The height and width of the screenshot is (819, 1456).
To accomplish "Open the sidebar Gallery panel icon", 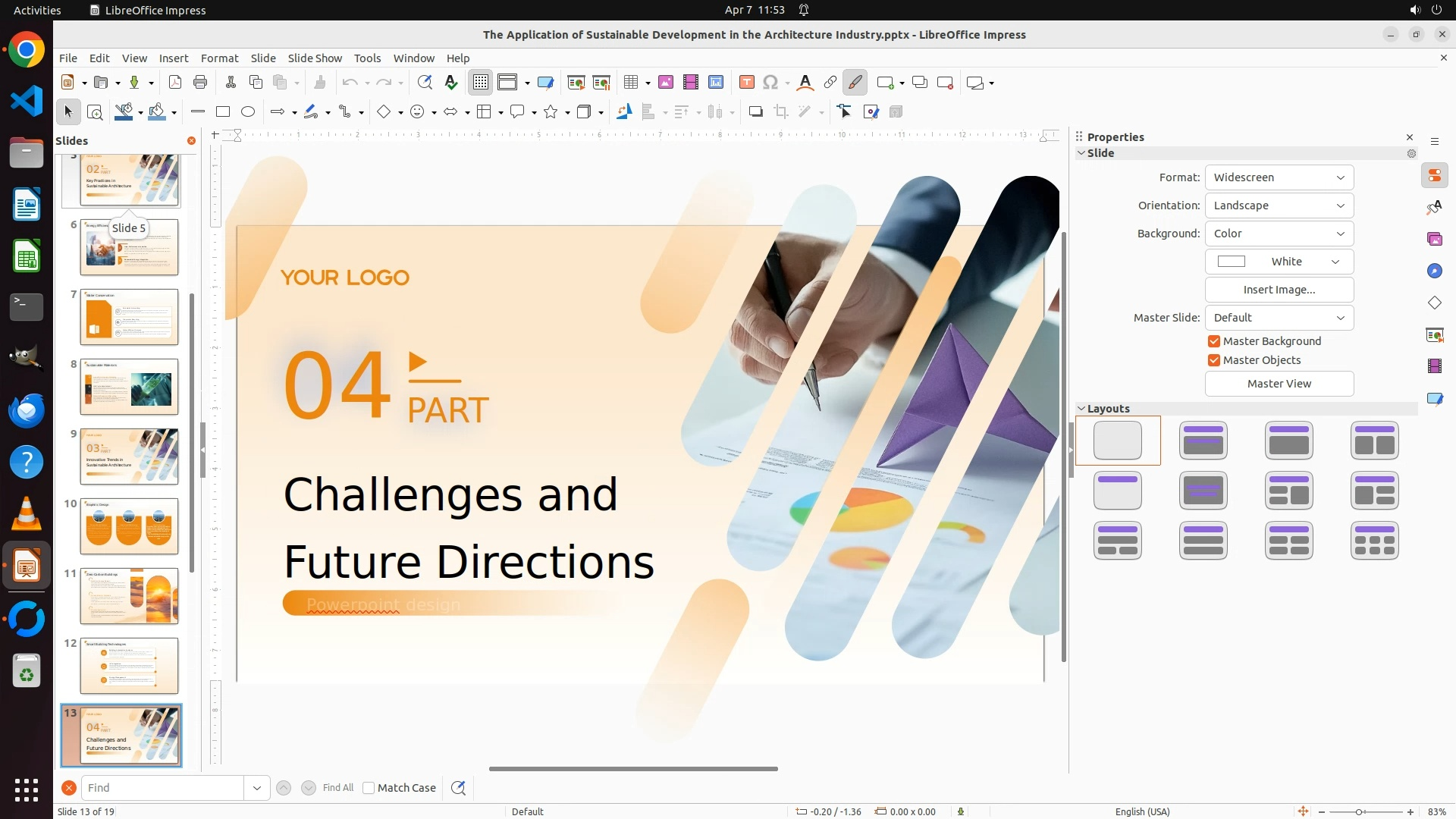I will pos(1434,240).
